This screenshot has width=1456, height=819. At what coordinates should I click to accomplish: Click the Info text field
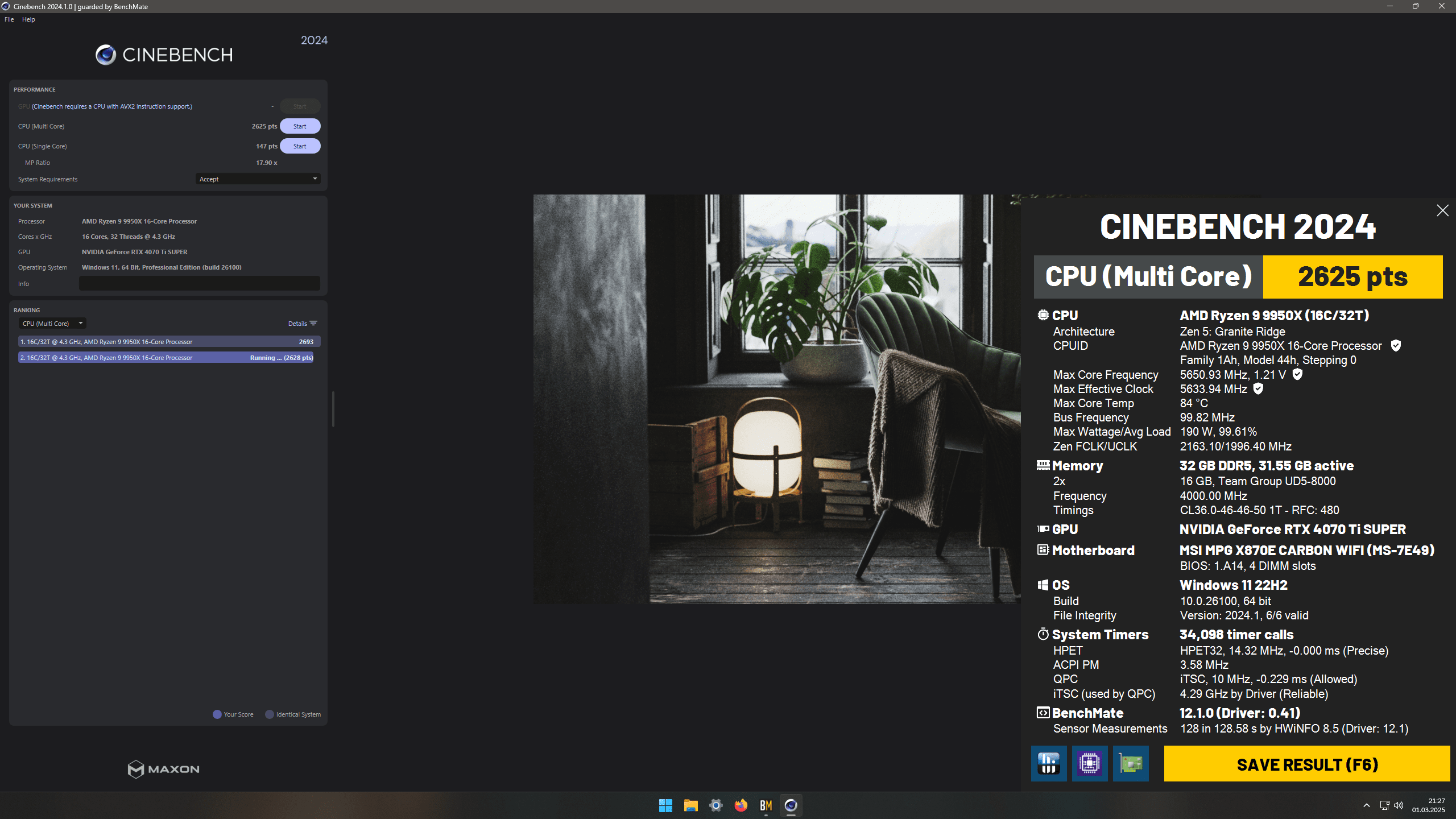(199, 284)
